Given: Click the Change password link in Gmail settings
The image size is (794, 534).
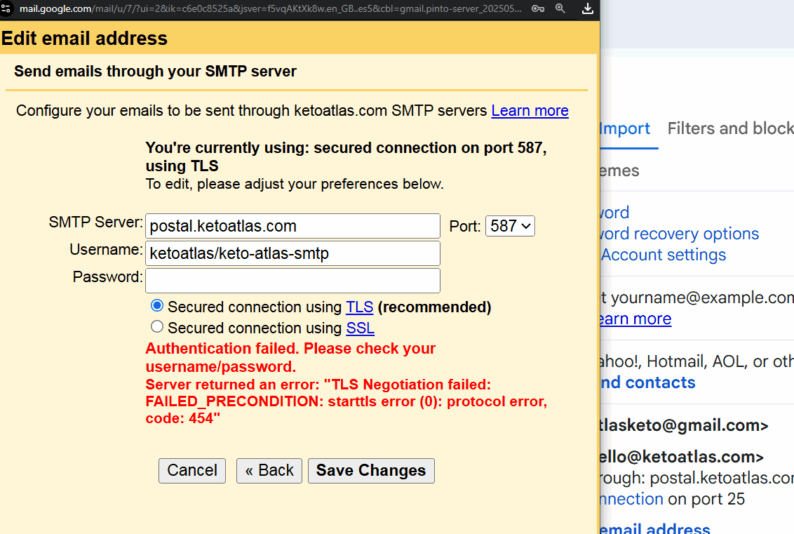Looking at the screenshot, I should coord(615,212).
